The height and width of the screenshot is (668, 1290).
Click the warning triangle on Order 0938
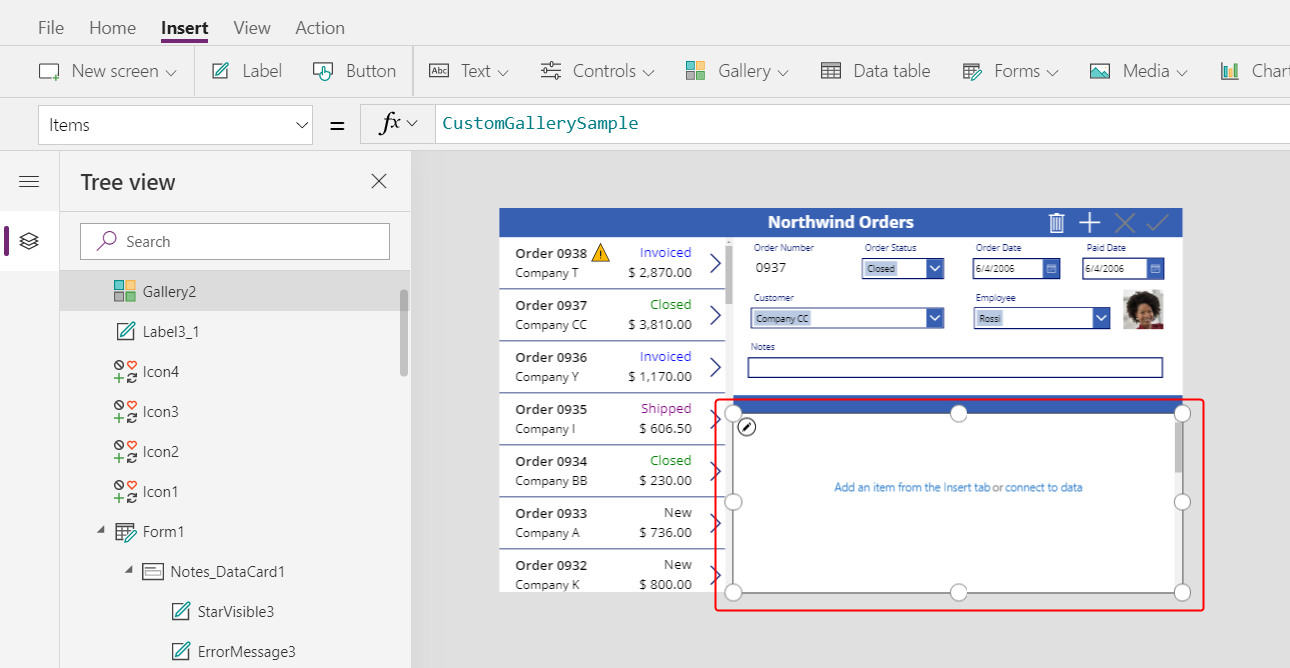coord(600,252)
